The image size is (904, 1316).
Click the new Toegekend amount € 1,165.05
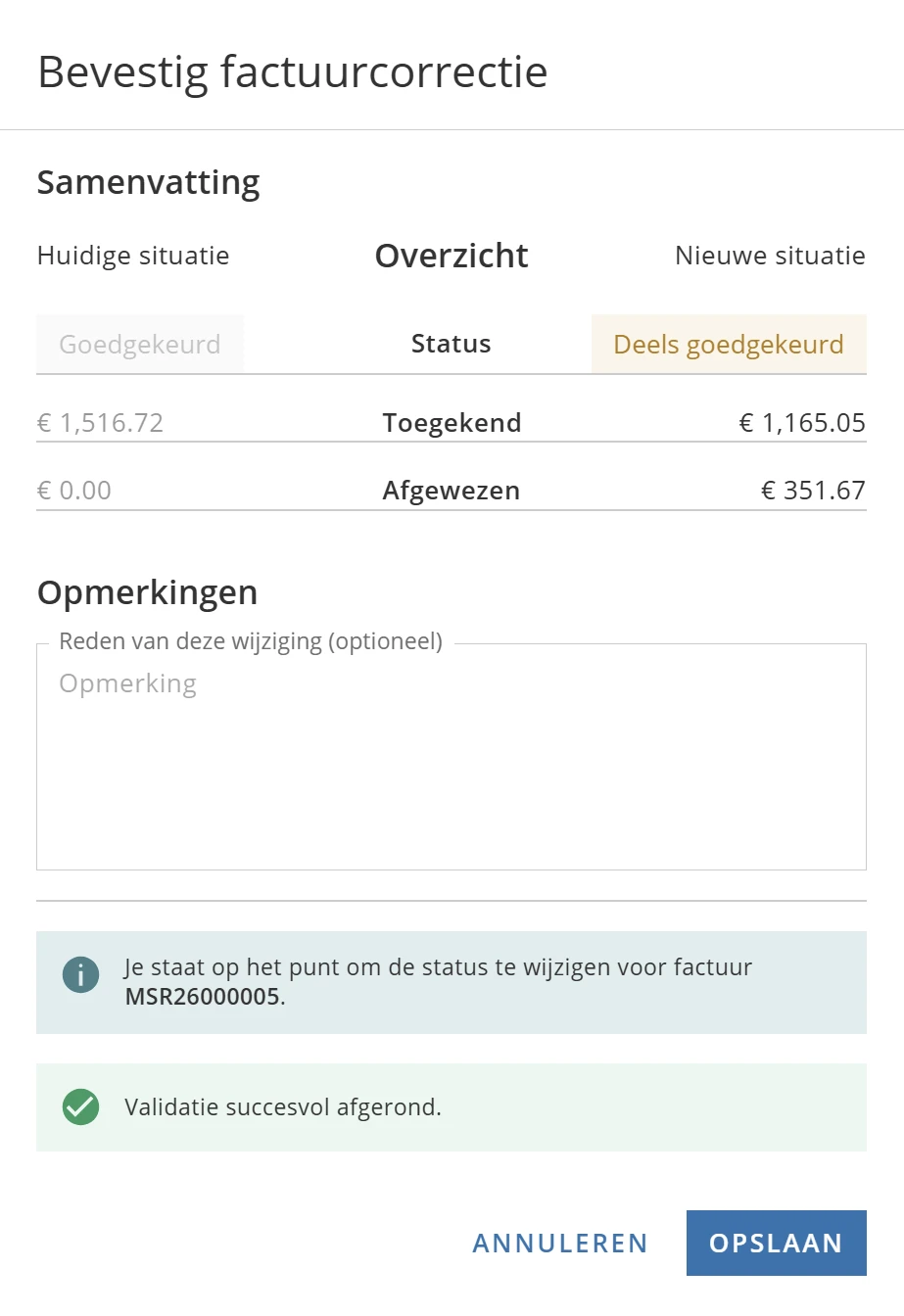click(x=802, y=423)
